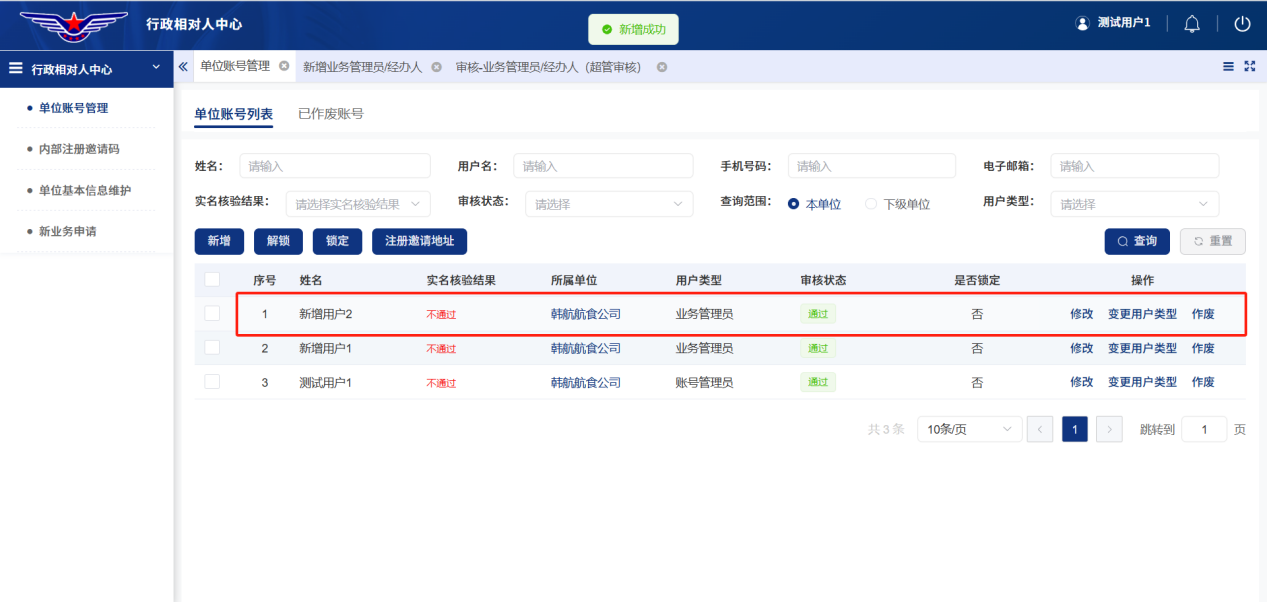Click the 测试用户1 avatar icon
The image size is (1267, 602).
[1082, 23]
